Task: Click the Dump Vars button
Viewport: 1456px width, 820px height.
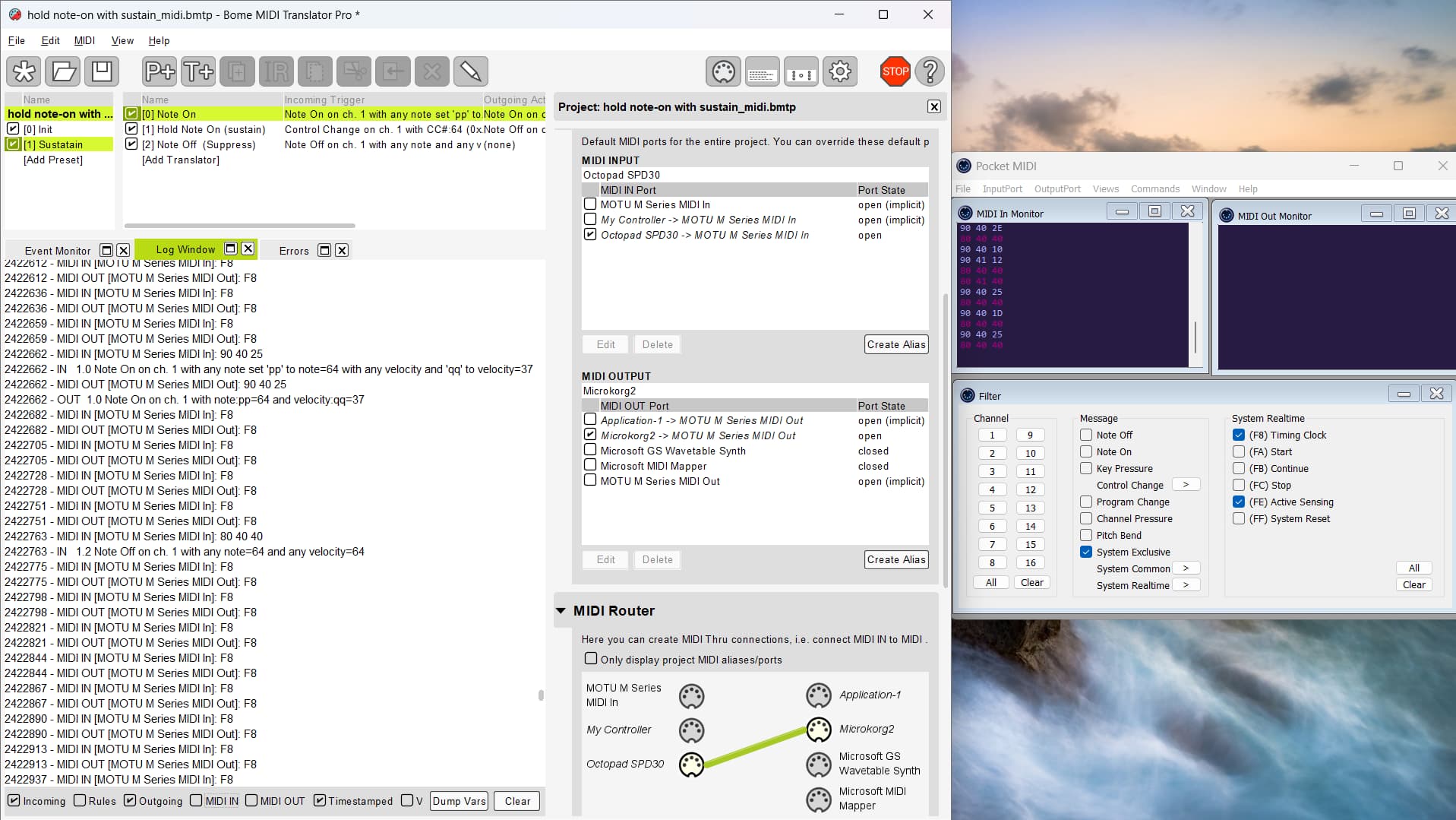Action: (459, 801)
